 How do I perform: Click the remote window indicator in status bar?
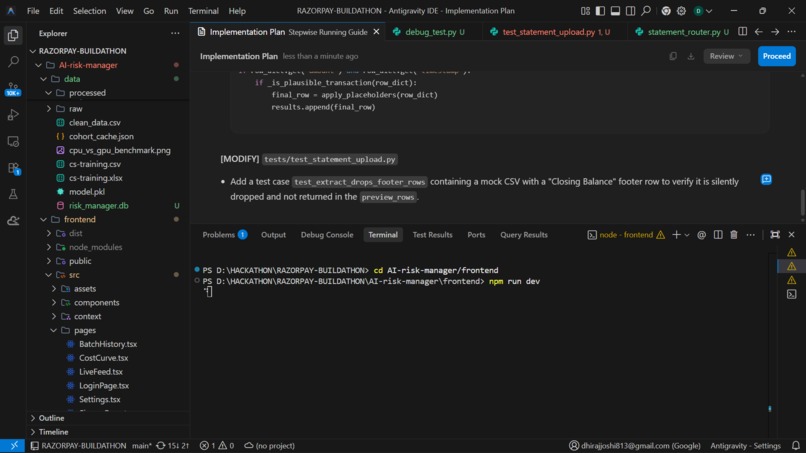pyautogui.click(x=12, y=446)
